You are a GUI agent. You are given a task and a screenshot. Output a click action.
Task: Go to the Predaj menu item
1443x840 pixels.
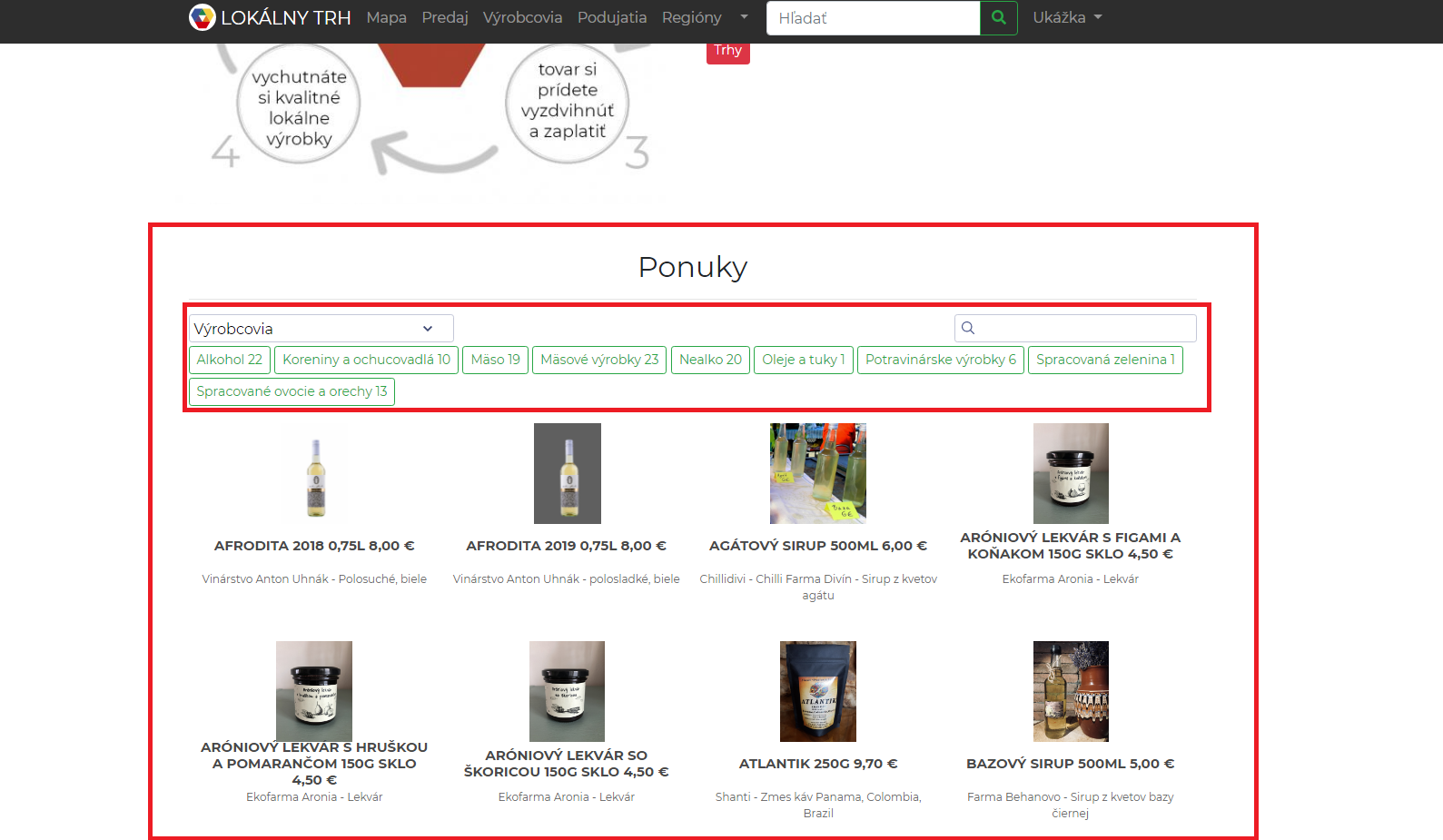pyautogui.click(x=444, y=17)
